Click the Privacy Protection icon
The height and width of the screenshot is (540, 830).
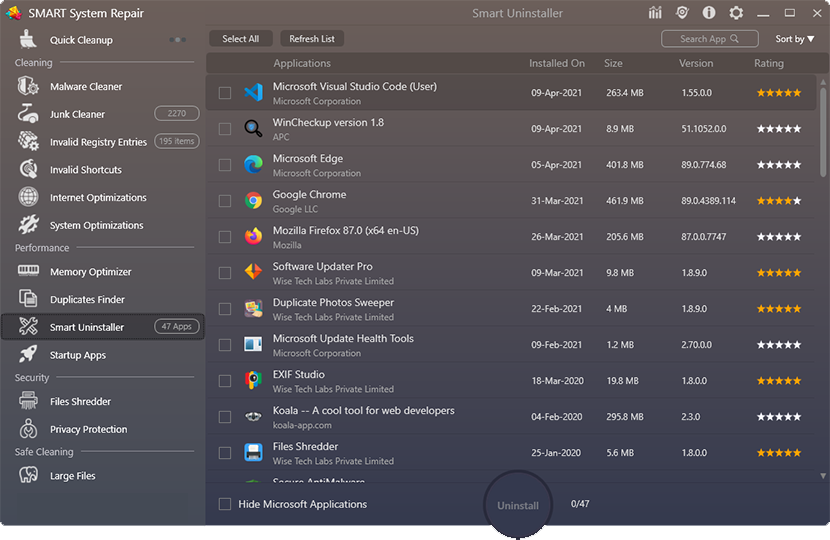[x=28, y=429]
